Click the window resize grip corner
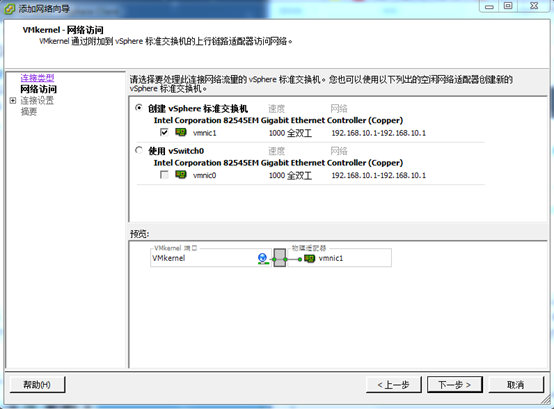This screenshot has width=554, height=409. (546, 399)
